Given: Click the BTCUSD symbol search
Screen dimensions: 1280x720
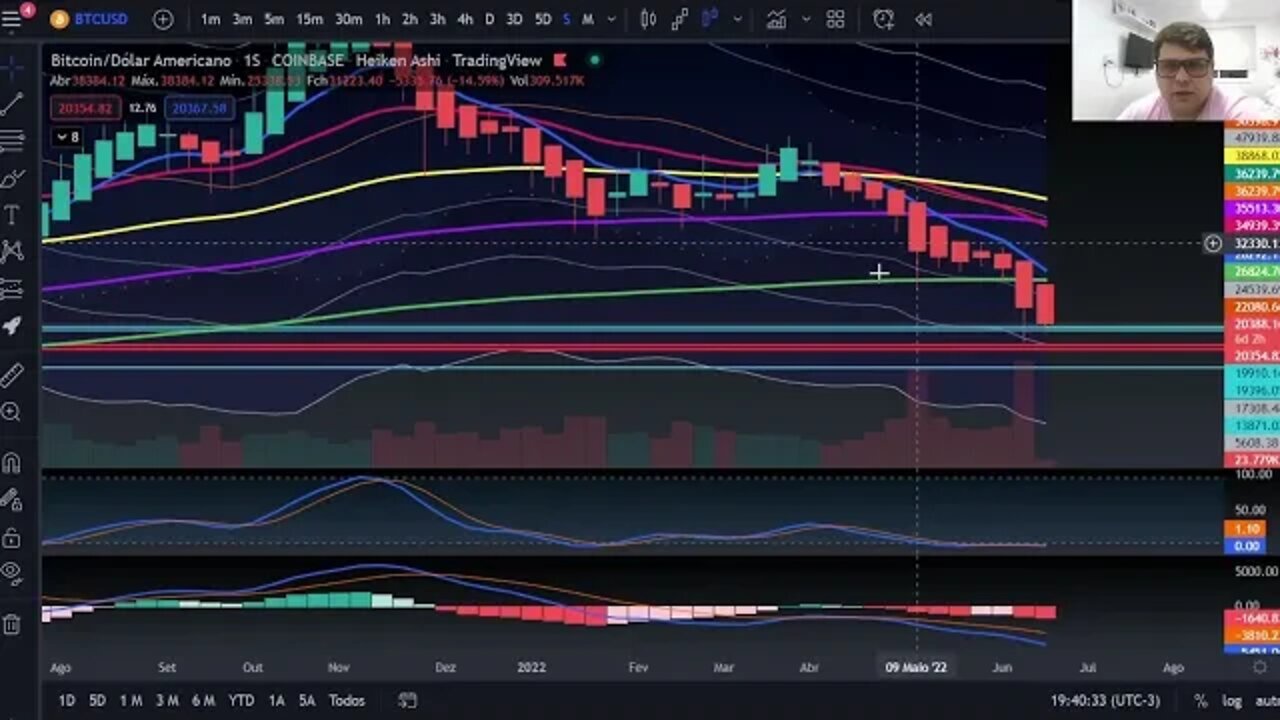Looking at the screenshot, I should [x=90, y=19].
